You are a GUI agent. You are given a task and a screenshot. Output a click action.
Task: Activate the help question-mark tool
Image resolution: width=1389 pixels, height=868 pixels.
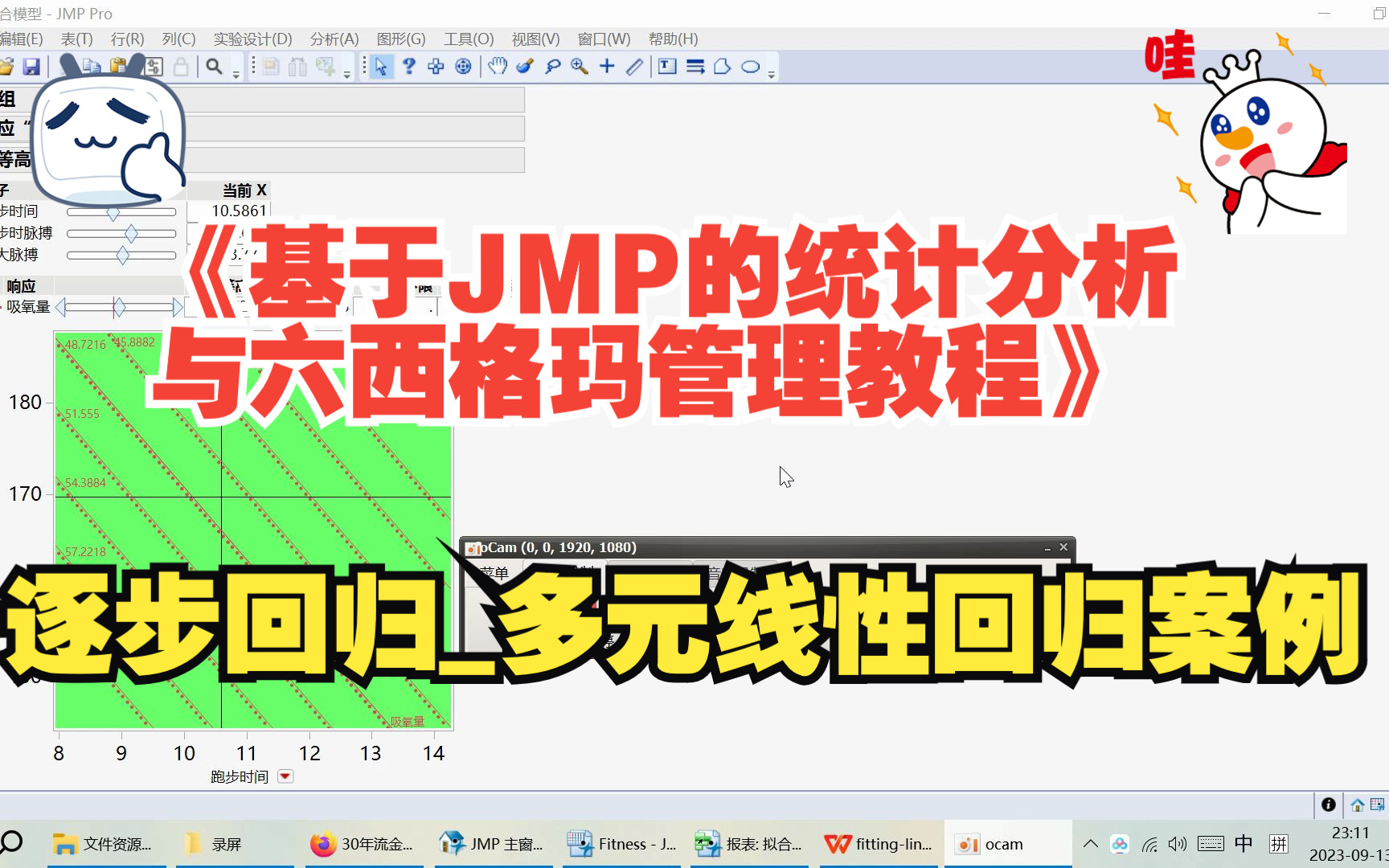click(x=408, y=67)
